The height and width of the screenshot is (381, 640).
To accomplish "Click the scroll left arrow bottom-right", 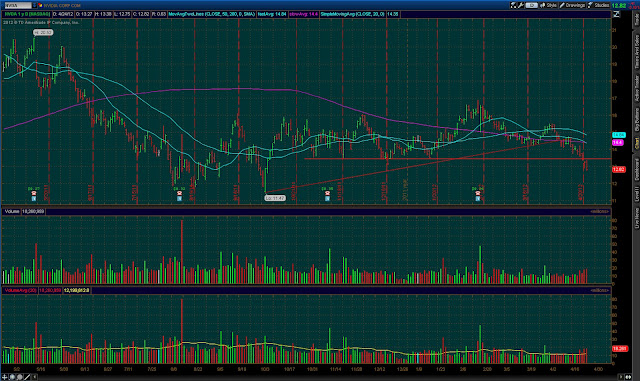I will 621,377.
